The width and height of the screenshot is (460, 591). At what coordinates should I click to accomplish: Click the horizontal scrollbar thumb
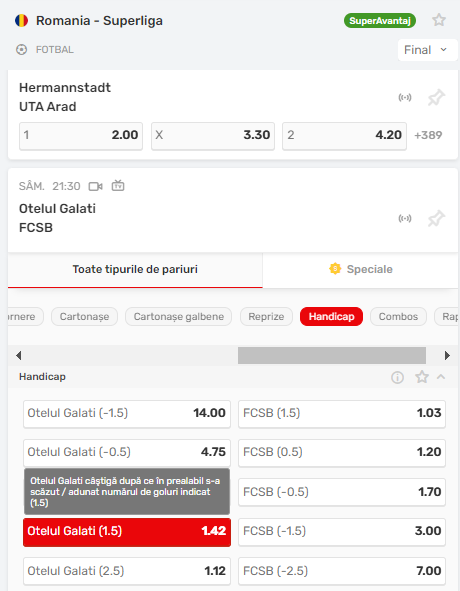pos(332,355)
